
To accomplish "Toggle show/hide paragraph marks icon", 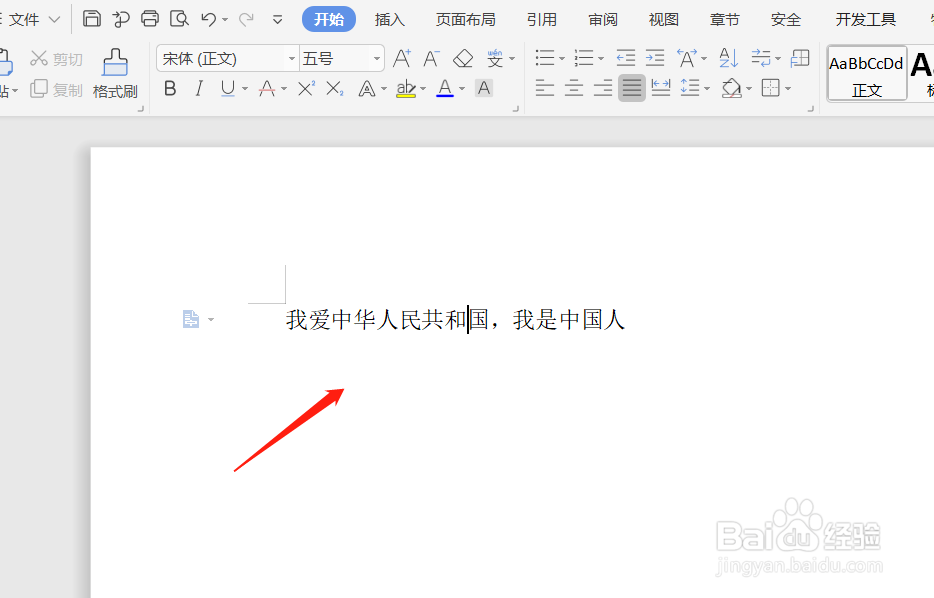I will coord(761,58).
